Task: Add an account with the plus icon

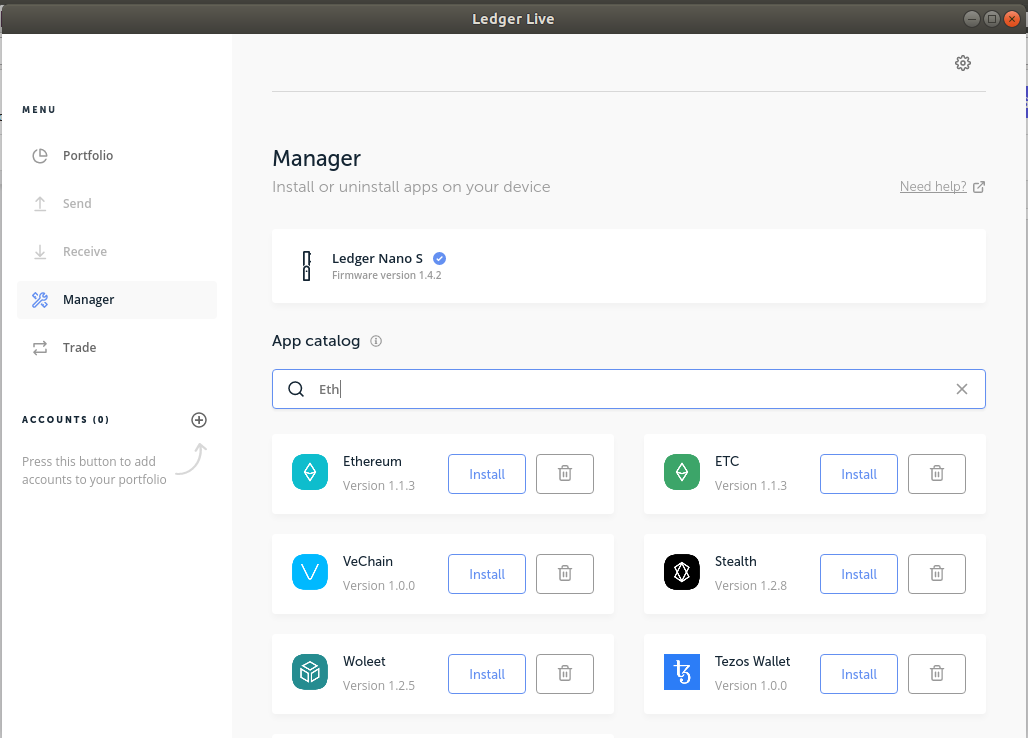Action: click(199, 420)
